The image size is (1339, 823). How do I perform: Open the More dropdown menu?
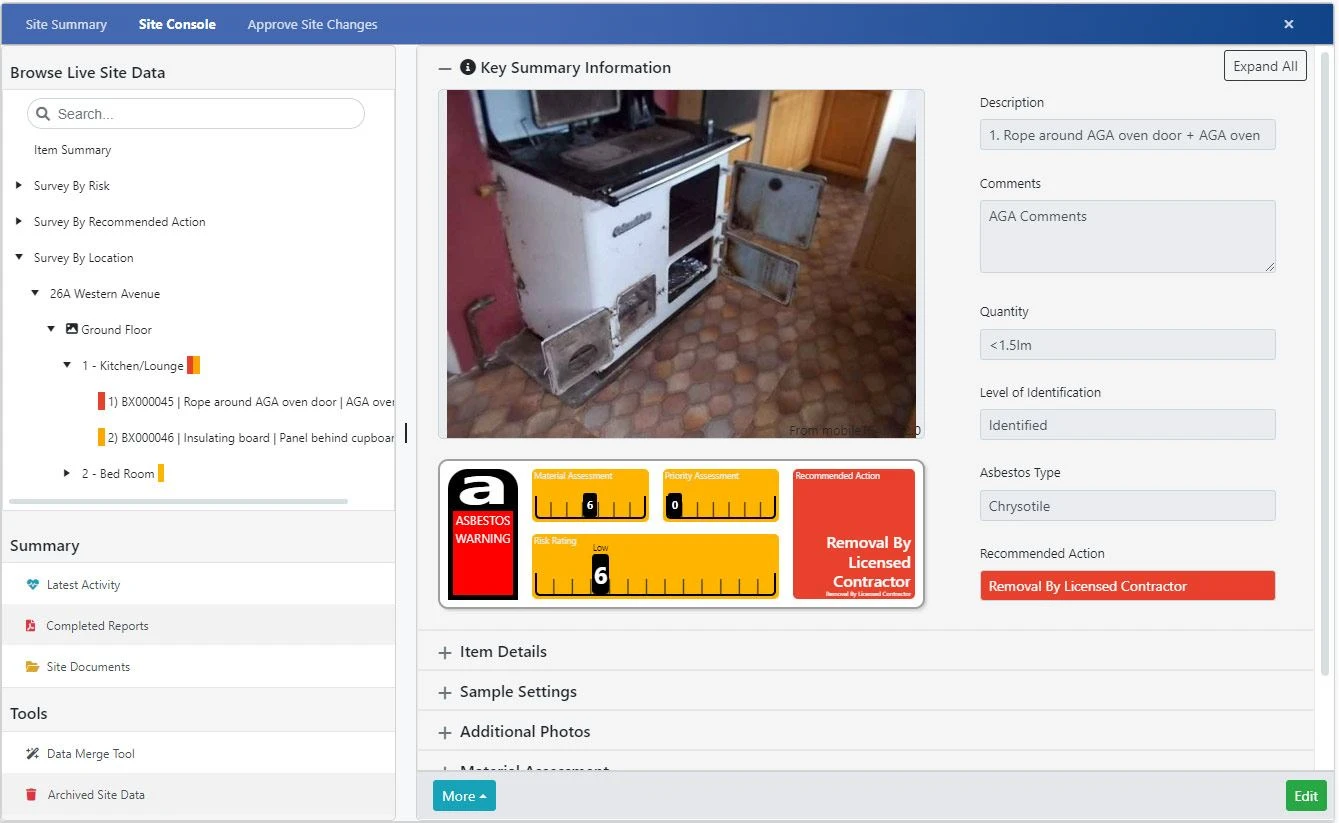coord(464,796)
